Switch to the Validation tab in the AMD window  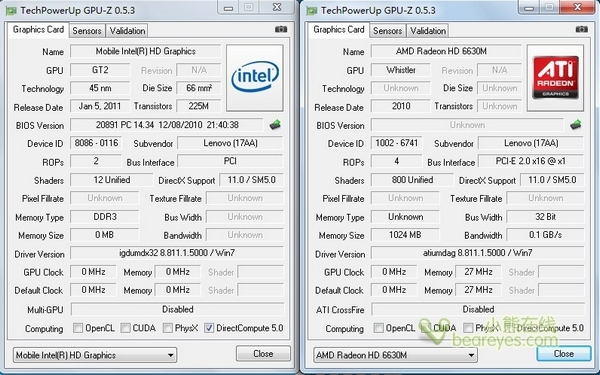428,31
